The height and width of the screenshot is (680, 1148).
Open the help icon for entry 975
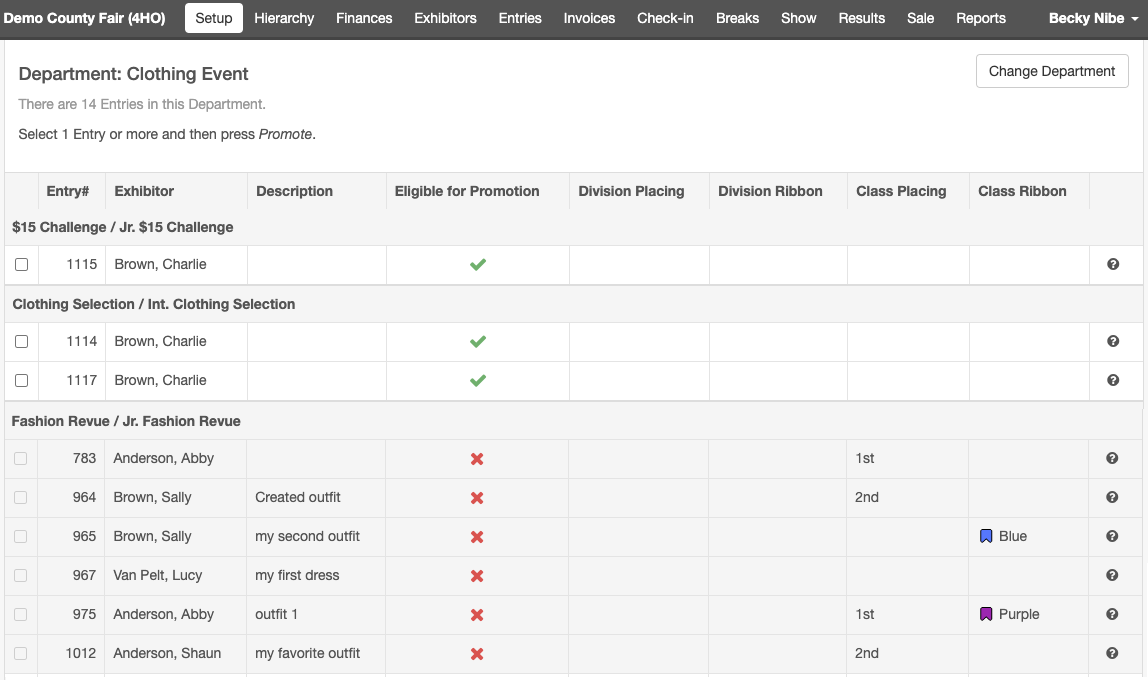1112,614
